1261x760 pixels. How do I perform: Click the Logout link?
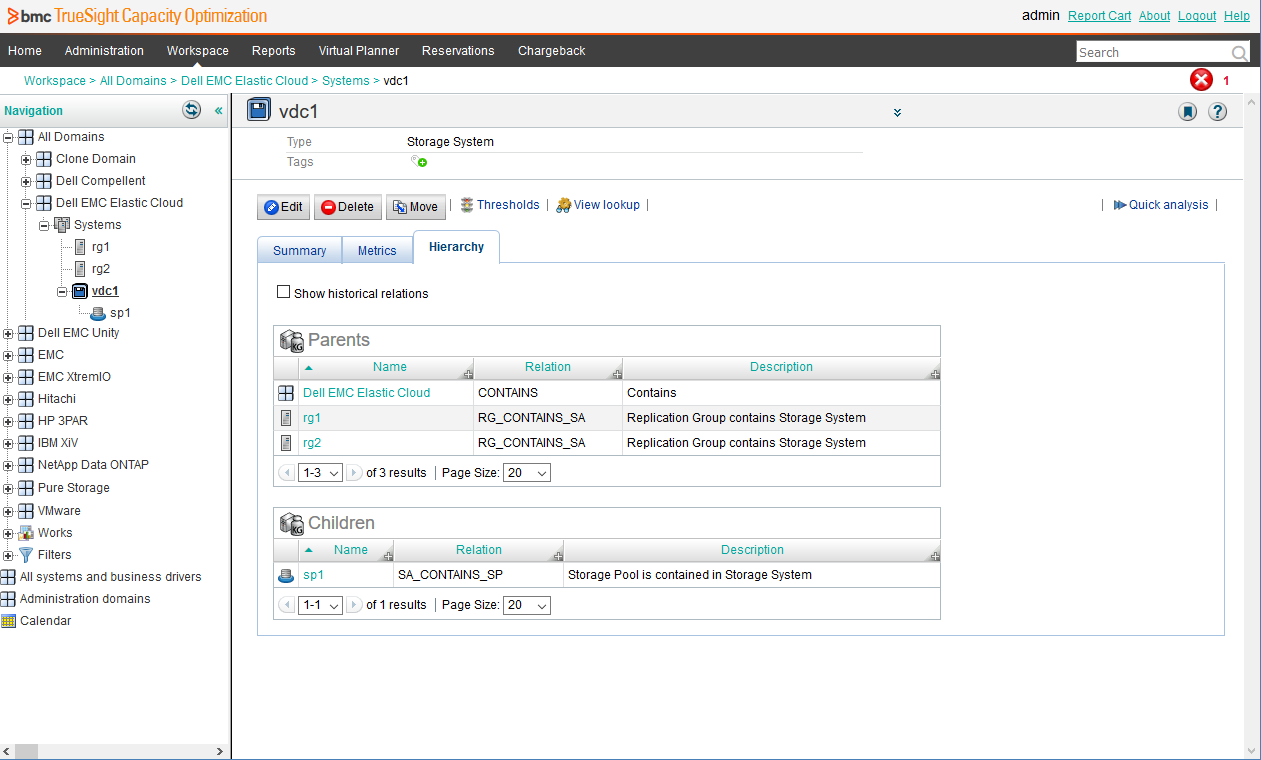[1197, 16]
